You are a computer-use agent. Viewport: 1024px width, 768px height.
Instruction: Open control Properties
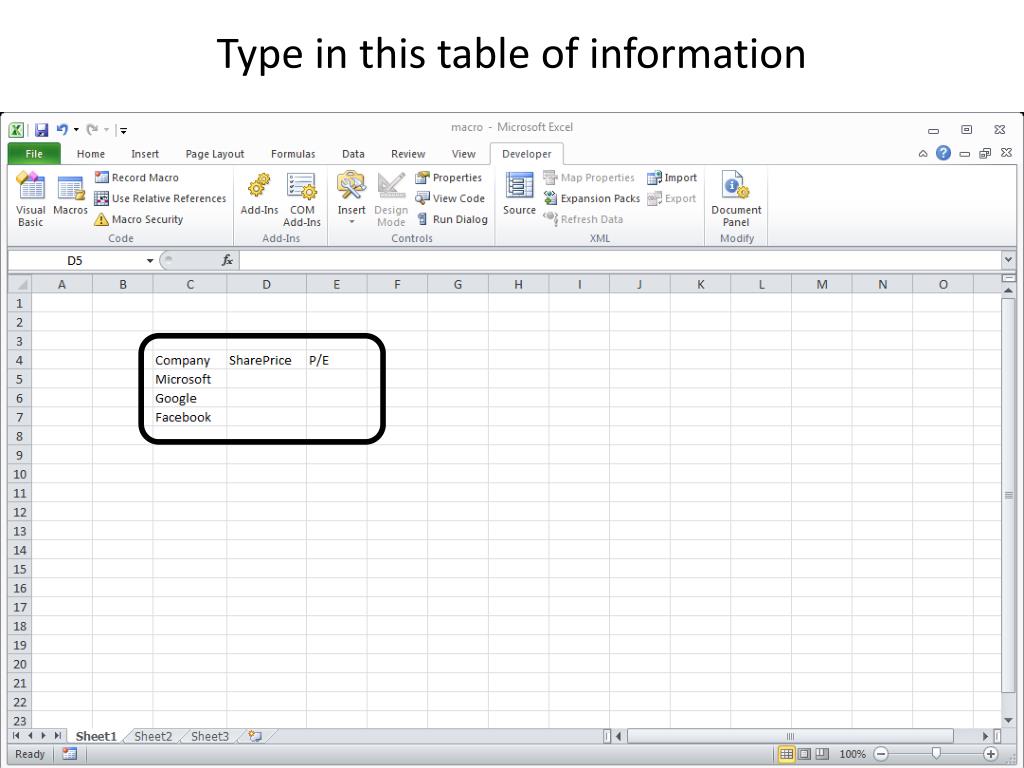click(449, 178)
